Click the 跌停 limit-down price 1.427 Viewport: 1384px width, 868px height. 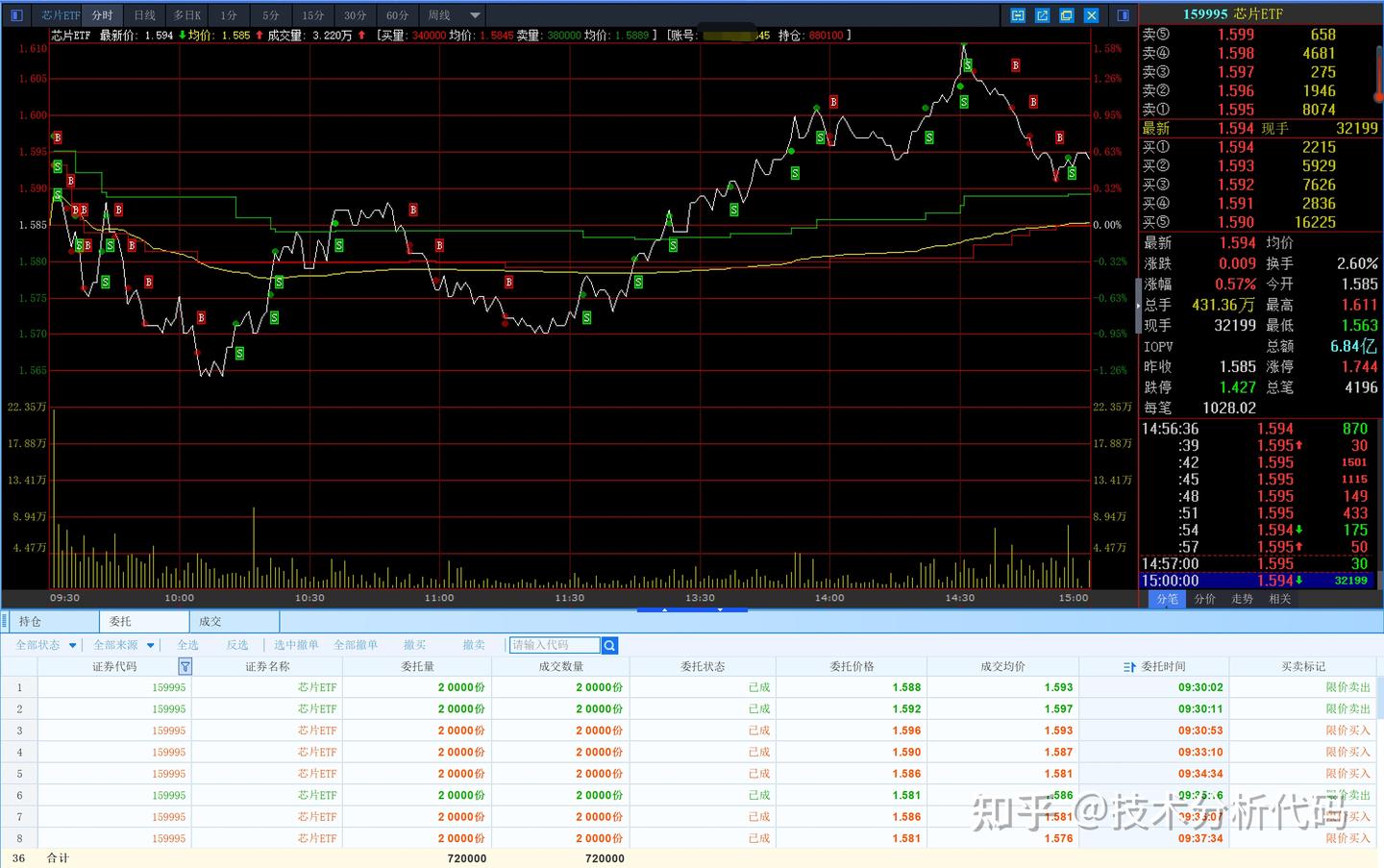1237,387
